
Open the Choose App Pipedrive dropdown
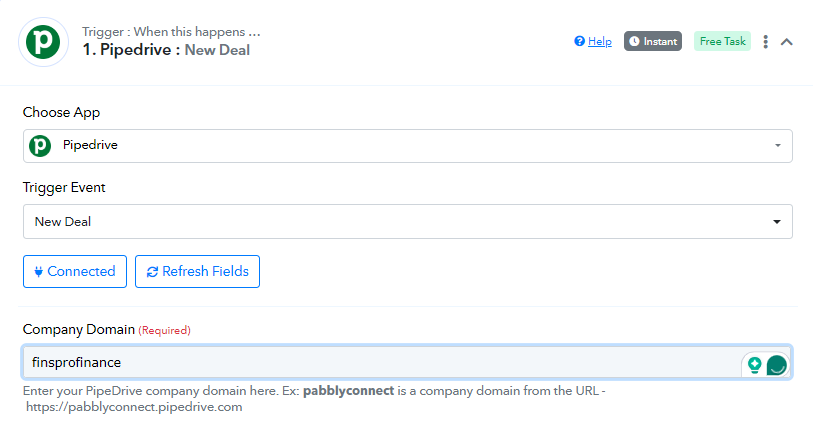tap(408, 146)
